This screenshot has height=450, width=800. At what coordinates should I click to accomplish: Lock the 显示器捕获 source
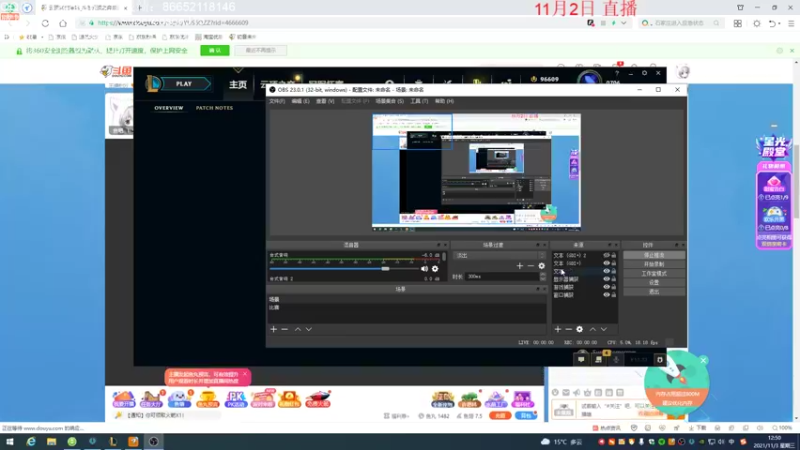pos(613,279)
